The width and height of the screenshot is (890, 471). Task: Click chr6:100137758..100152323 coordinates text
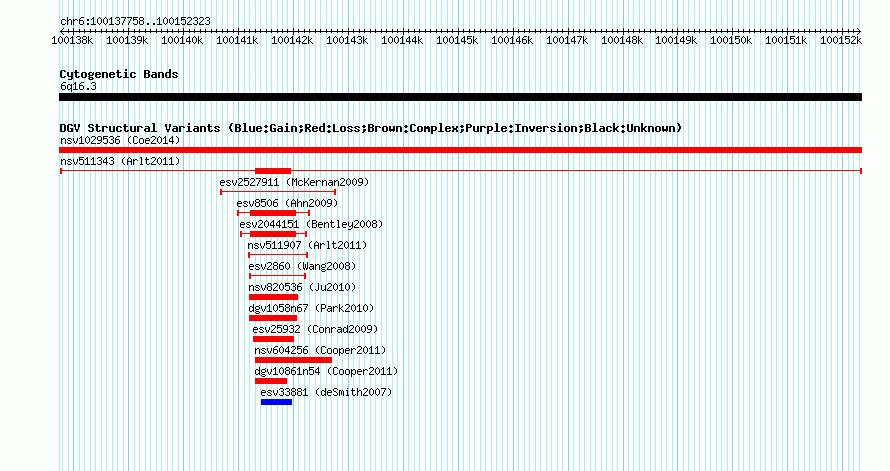pos(135,21)
